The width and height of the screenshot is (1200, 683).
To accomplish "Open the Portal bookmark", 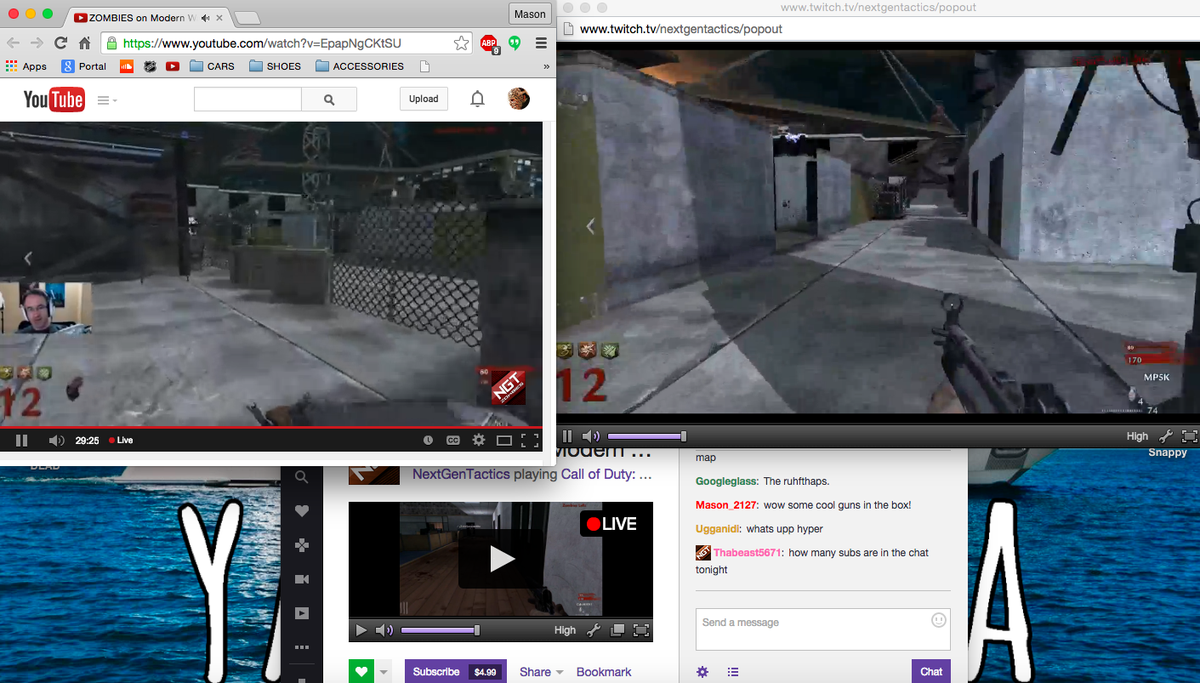I will point(84,66).
